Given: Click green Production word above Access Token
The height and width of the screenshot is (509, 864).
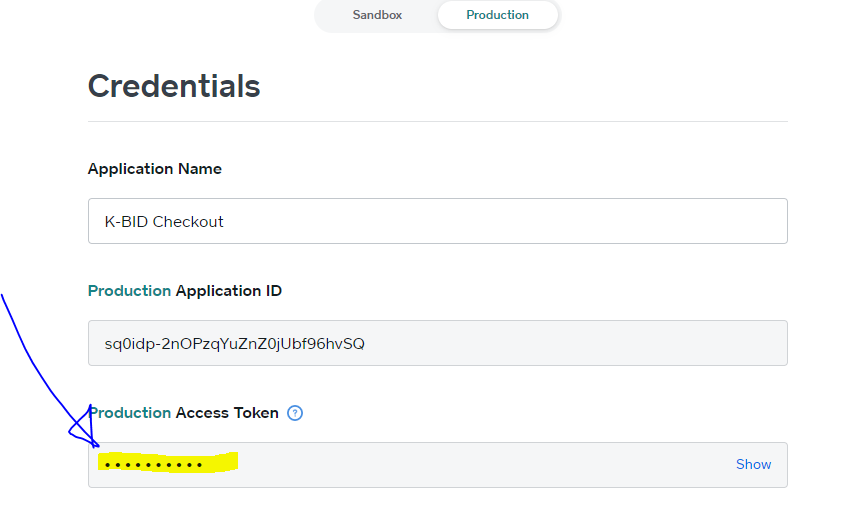Looking at the screenshot, I should click(x=129, y=413).
